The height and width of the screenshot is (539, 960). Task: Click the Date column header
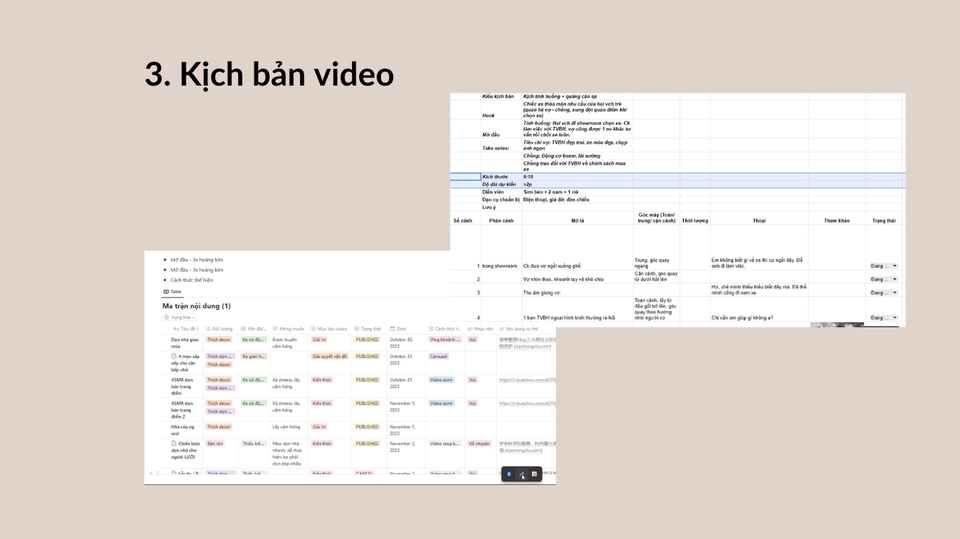pyautogui.click(x=403, y=328)
